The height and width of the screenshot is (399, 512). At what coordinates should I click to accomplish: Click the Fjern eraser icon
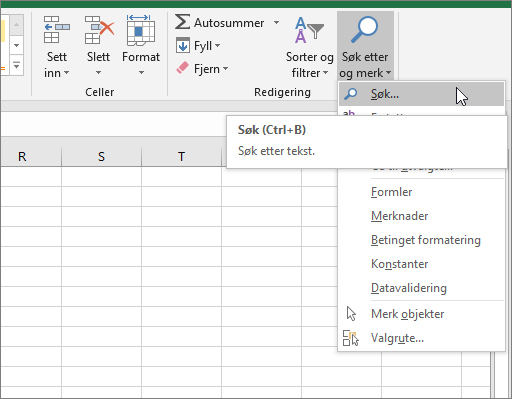click(x=182, y=68)
